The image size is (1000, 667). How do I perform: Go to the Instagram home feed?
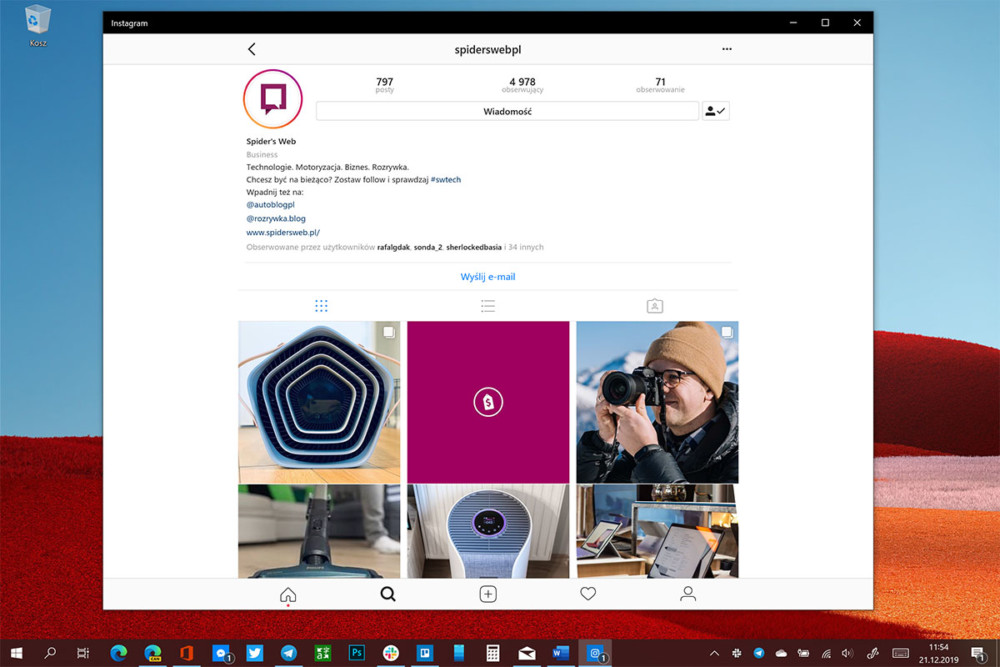288,594
